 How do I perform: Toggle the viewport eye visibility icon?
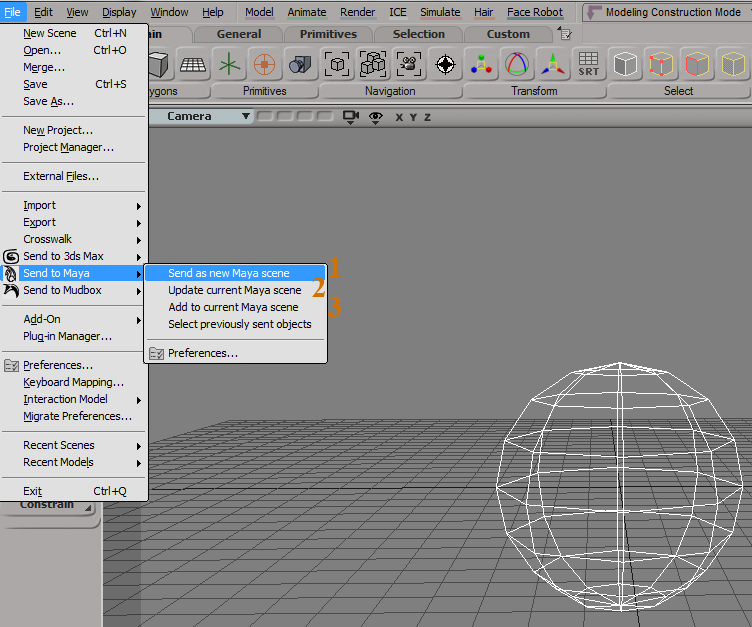(376, 117)
